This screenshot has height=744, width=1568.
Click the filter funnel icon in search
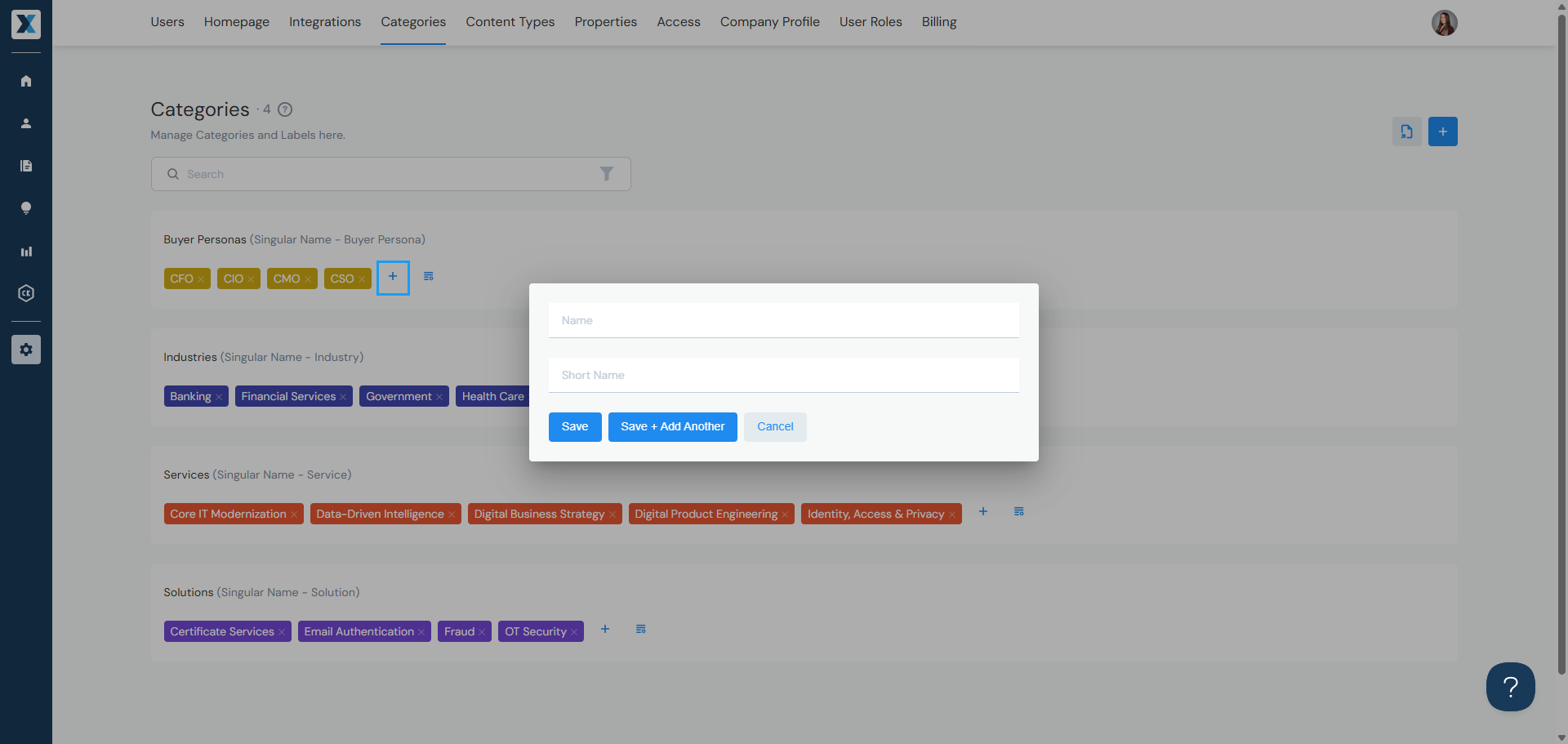[x=607, y=174]
